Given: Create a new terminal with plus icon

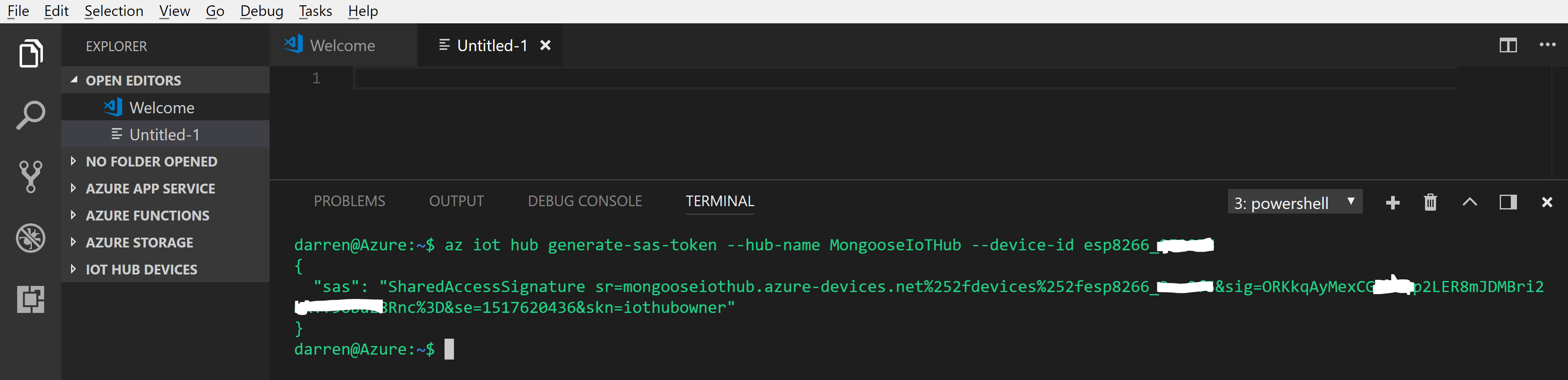Looking at the screenshot, I should [1392, 203].
